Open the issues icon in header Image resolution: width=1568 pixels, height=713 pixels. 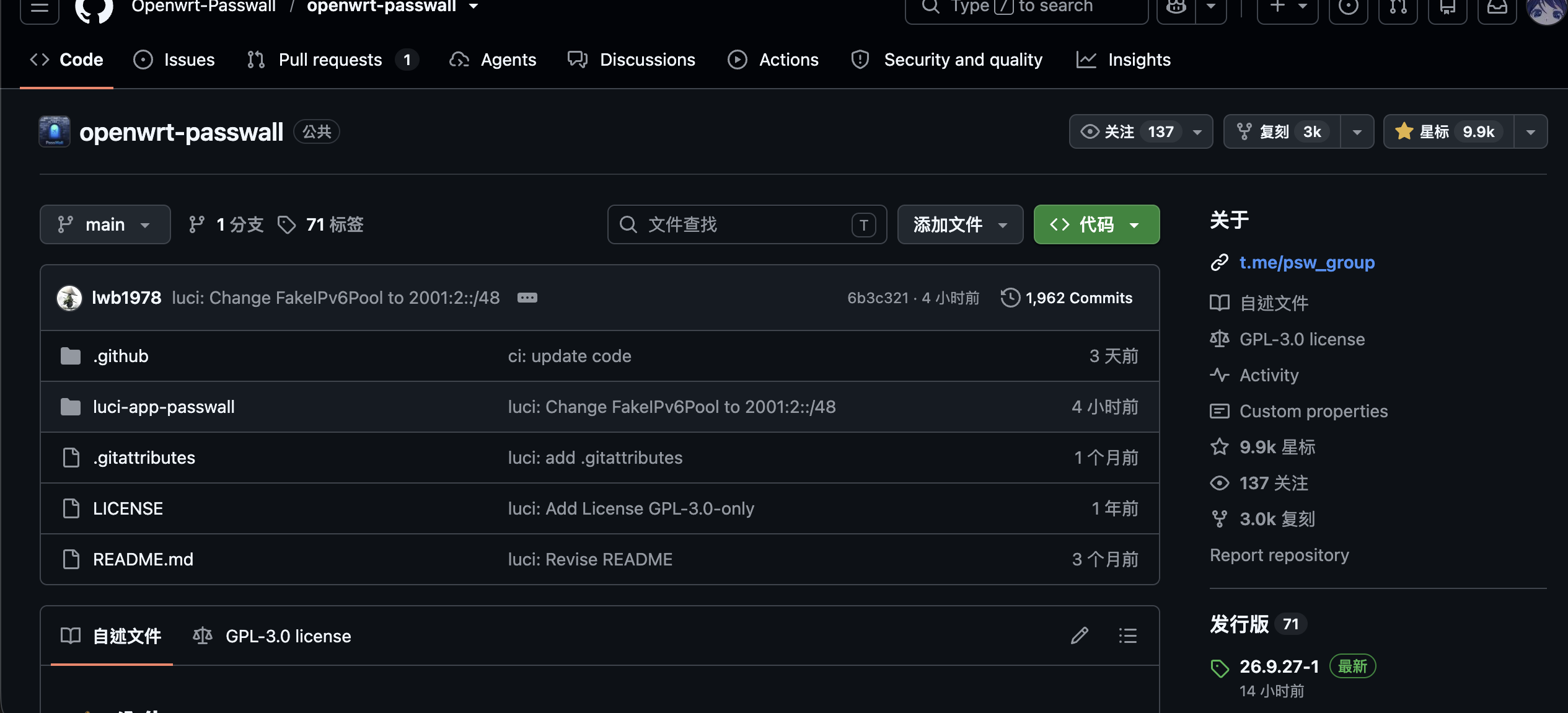click(x=1348, y=7)
